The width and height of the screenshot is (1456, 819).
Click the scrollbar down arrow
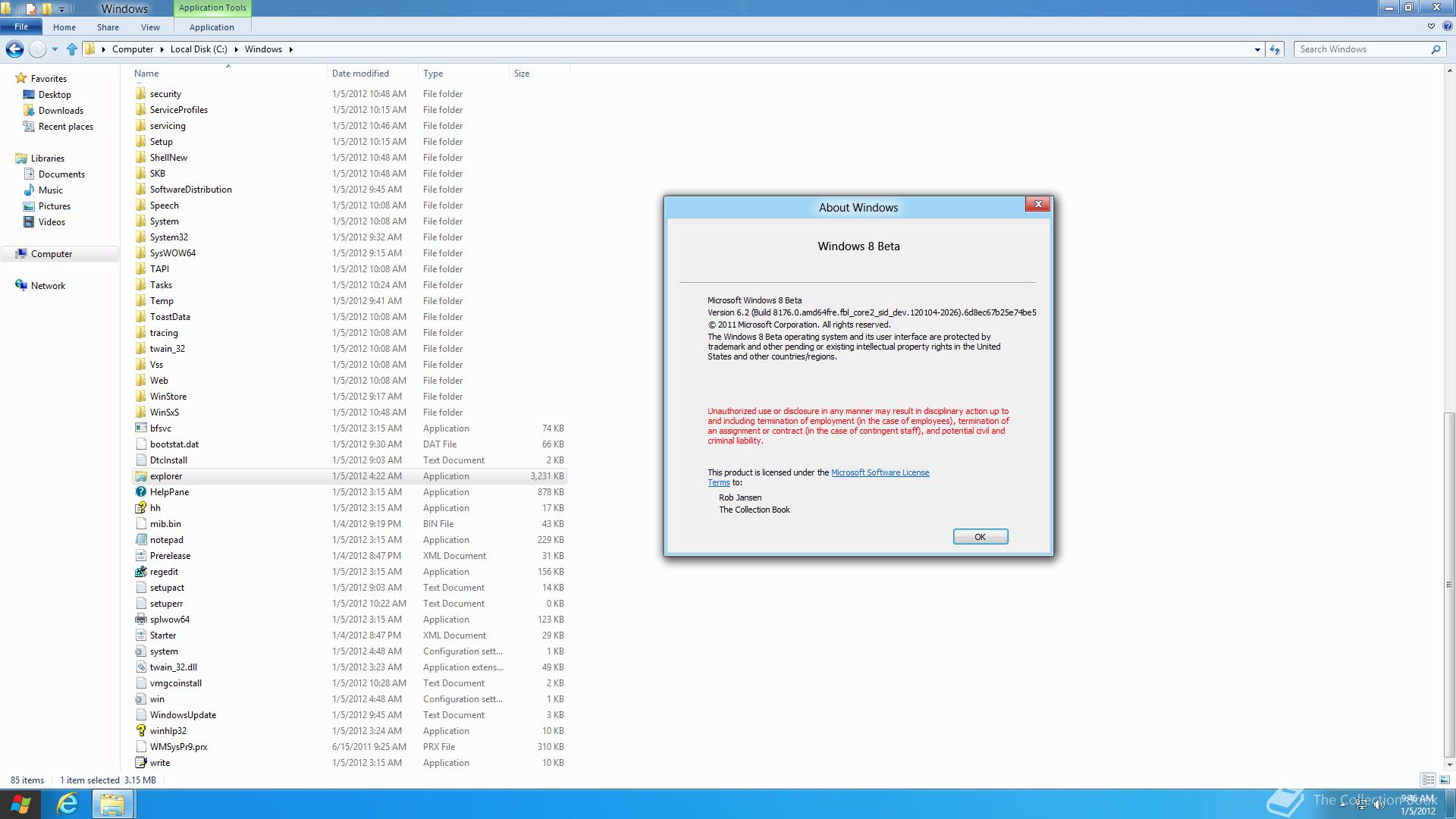pos(1448,764)
